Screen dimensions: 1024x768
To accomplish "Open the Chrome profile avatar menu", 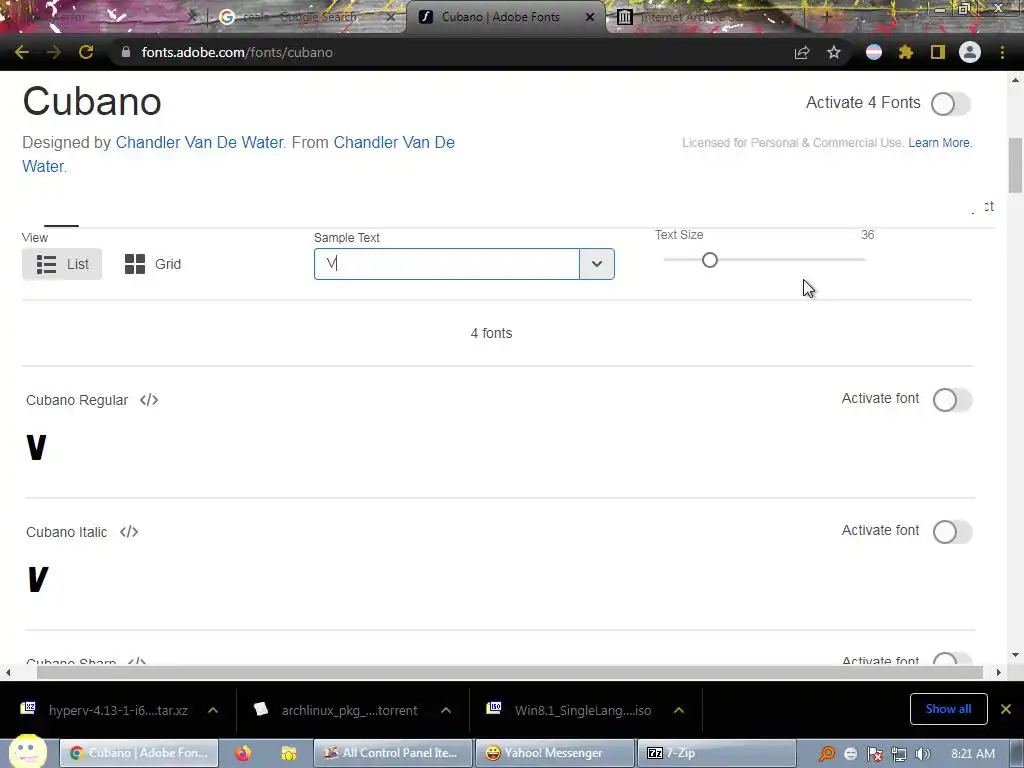I will 970,52.
